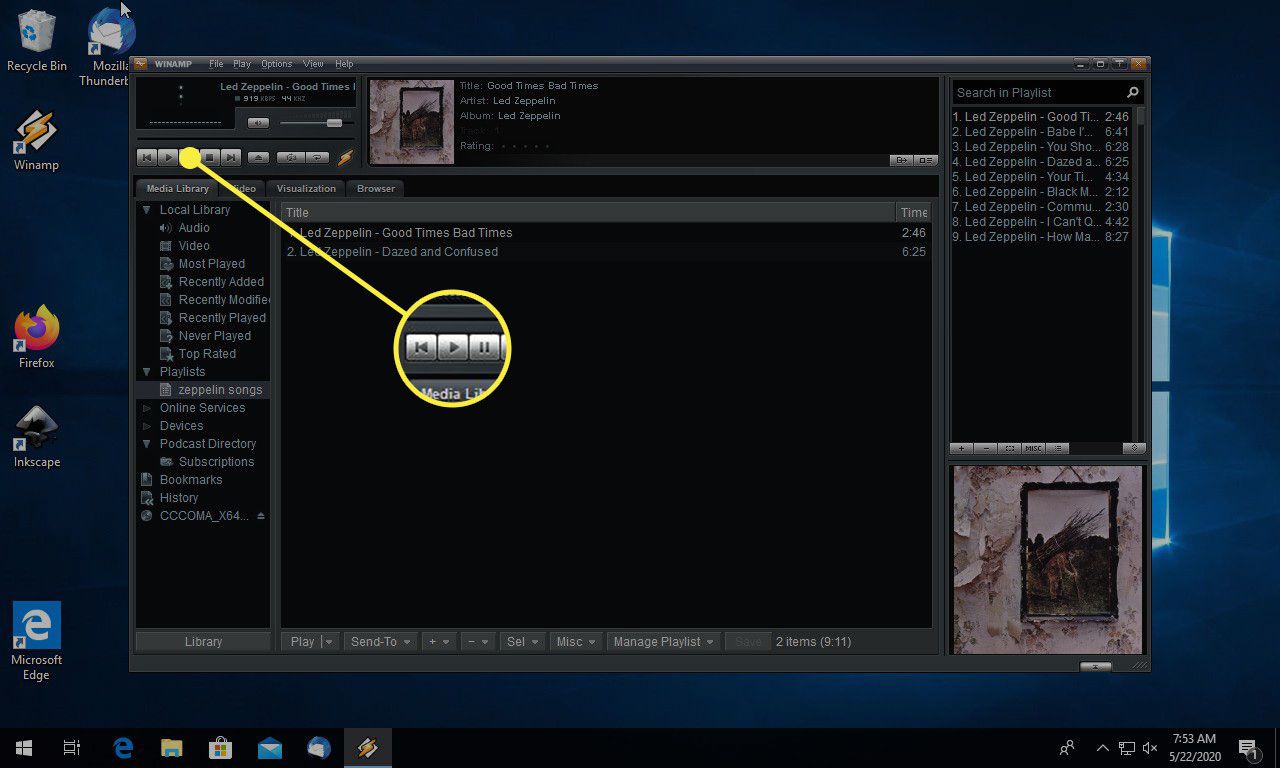Open the Sel dropdown
The width and height of the screenshot is (1280, 768).
point(523,642)
